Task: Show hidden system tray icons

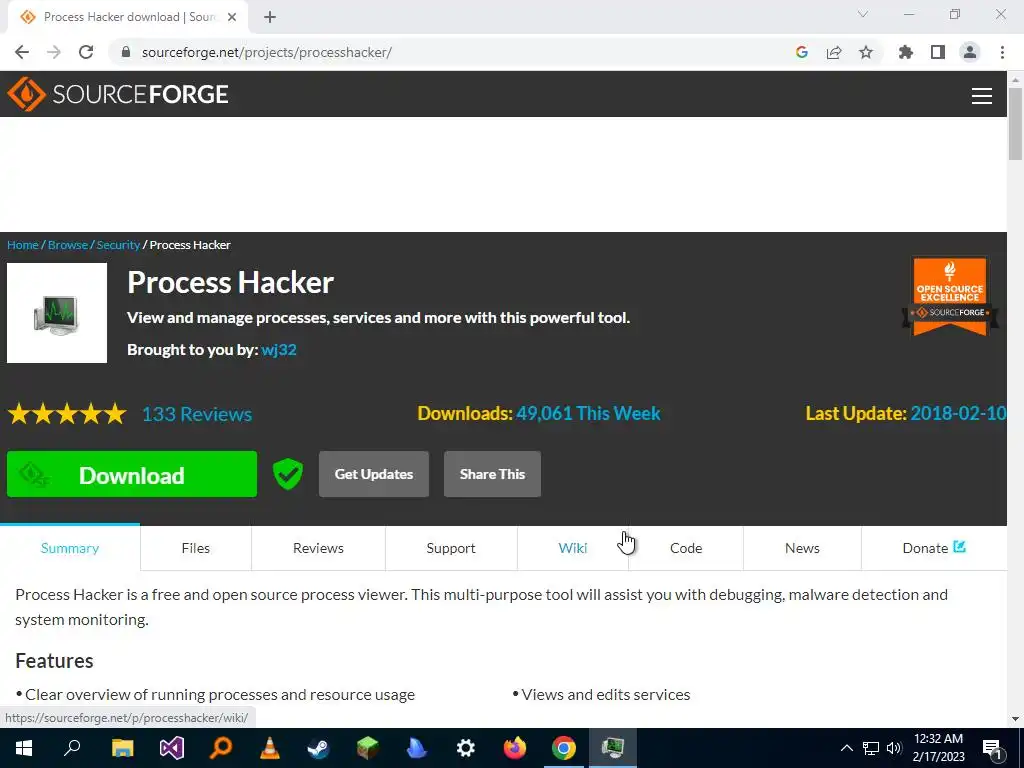Action: 846,748
